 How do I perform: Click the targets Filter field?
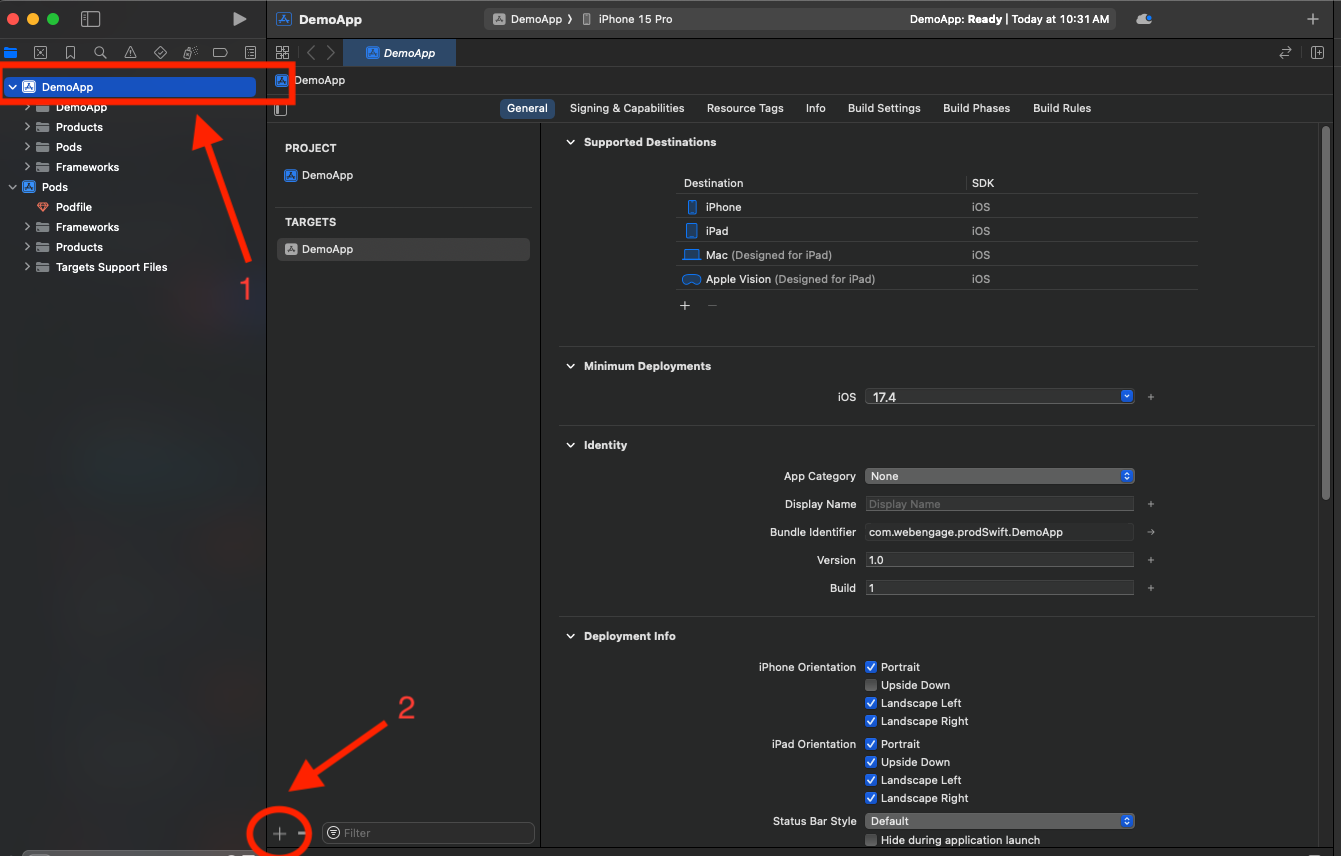click(428, 833)
